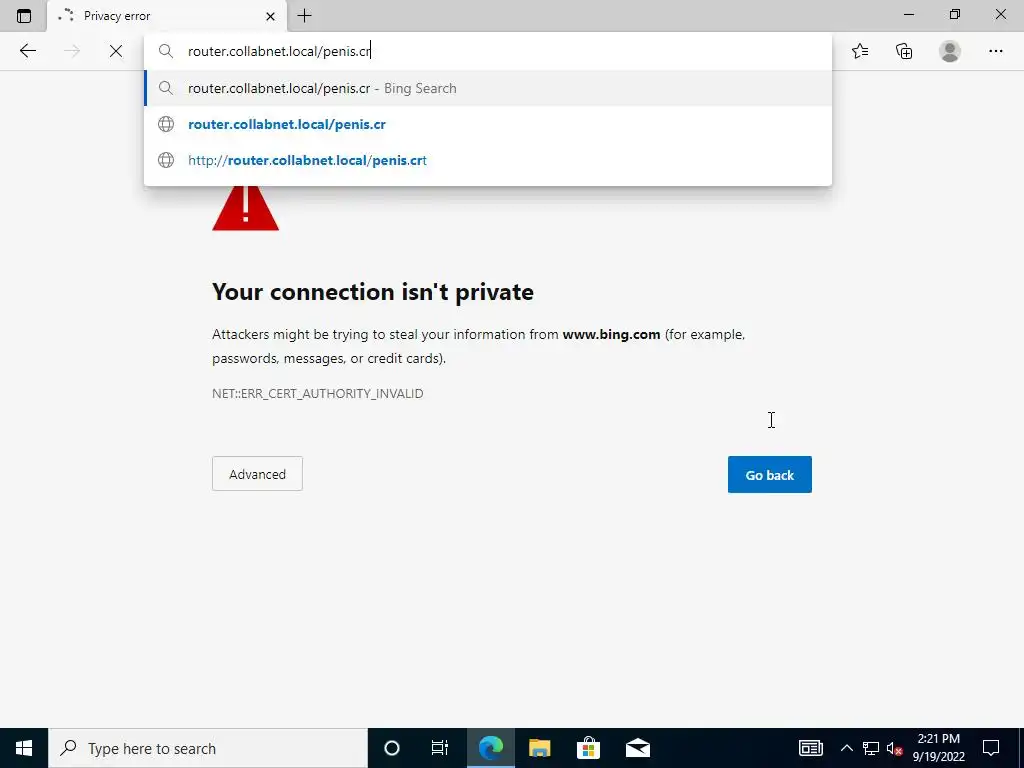This screenshot has width=1024, height=768.
Task: Click the Microsoft Edge taskbar icon
Action: pyautogui.click(x=490, y=748)
